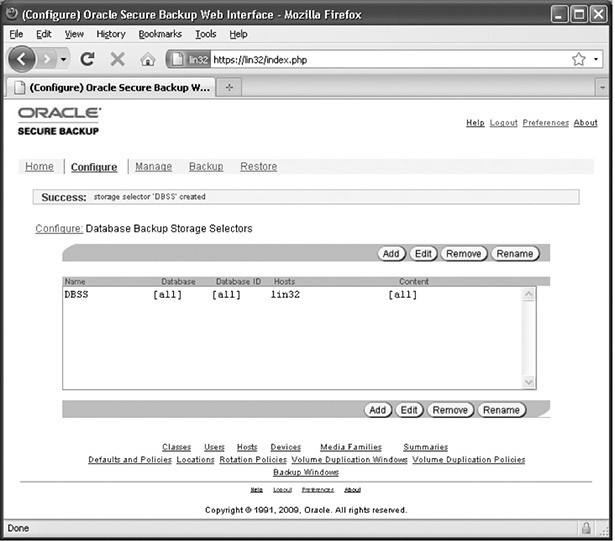Click the Logout link at top right
615x541 pixels.
coord(503,123)
